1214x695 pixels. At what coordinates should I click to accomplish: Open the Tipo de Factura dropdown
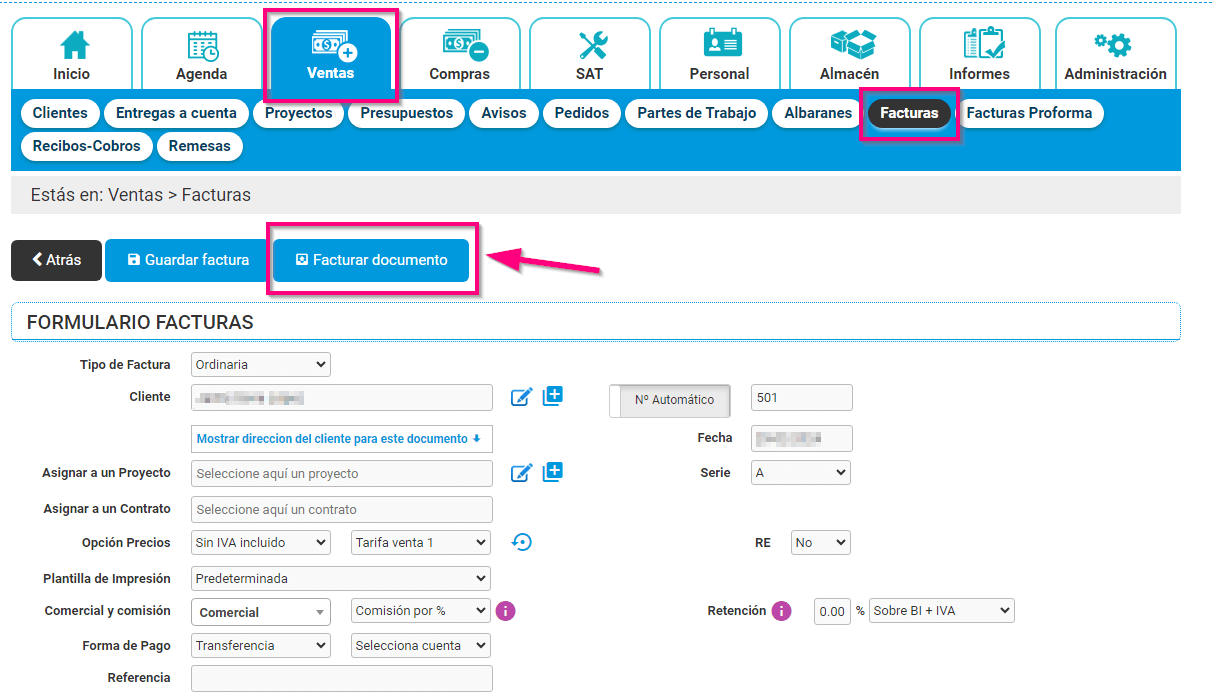(260, 365)
